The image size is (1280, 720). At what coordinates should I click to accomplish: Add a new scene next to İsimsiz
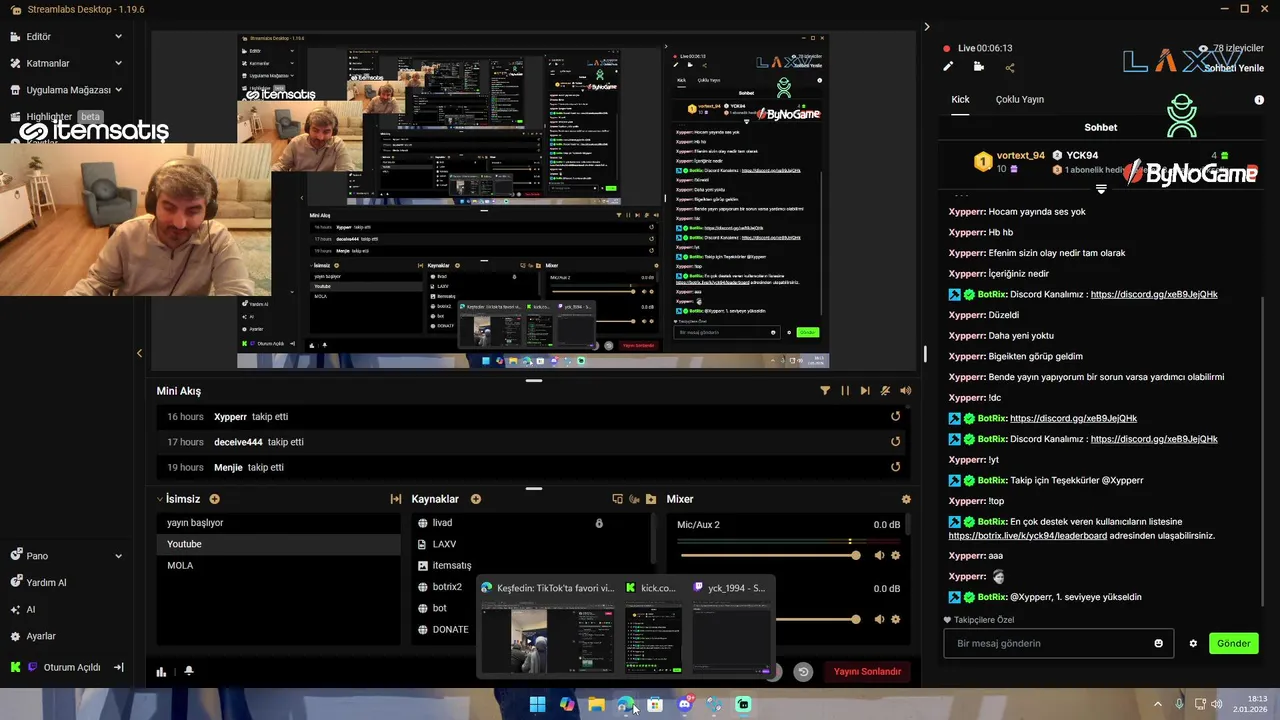click(214, 499)
